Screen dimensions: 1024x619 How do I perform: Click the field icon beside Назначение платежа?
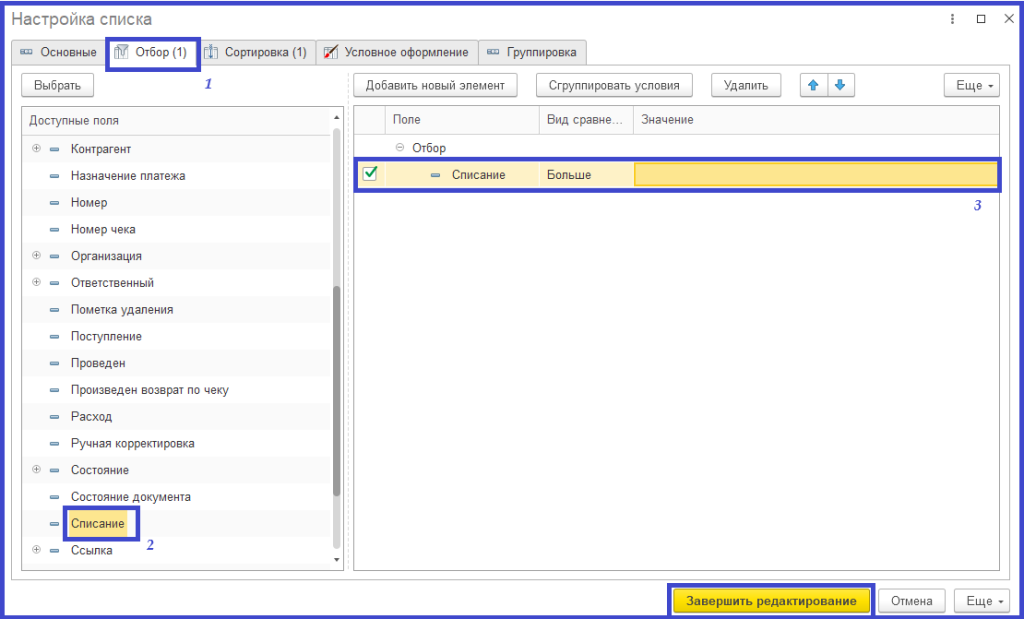(54, 176)
